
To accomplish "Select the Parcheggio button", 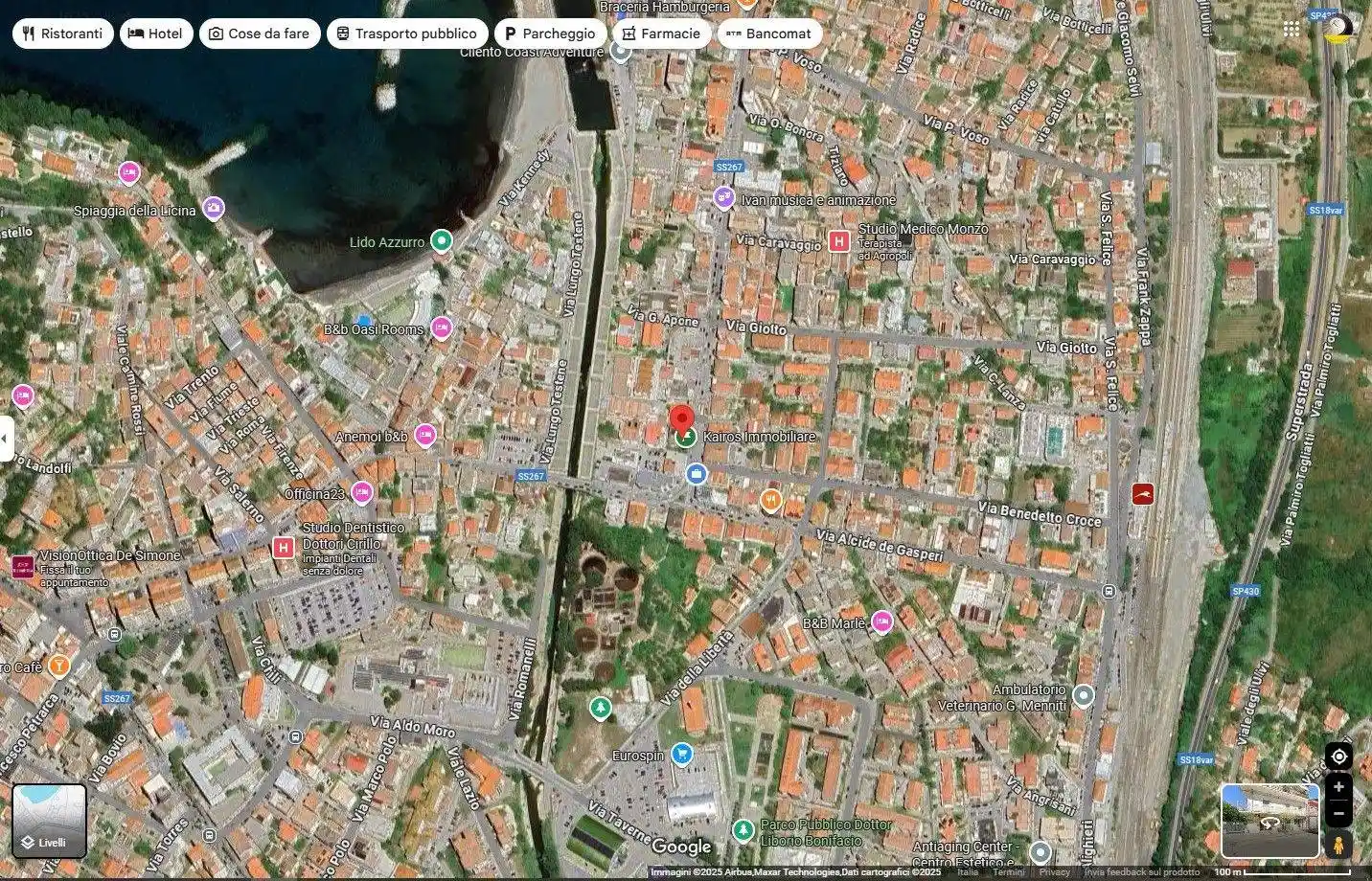I will point(551,33).
